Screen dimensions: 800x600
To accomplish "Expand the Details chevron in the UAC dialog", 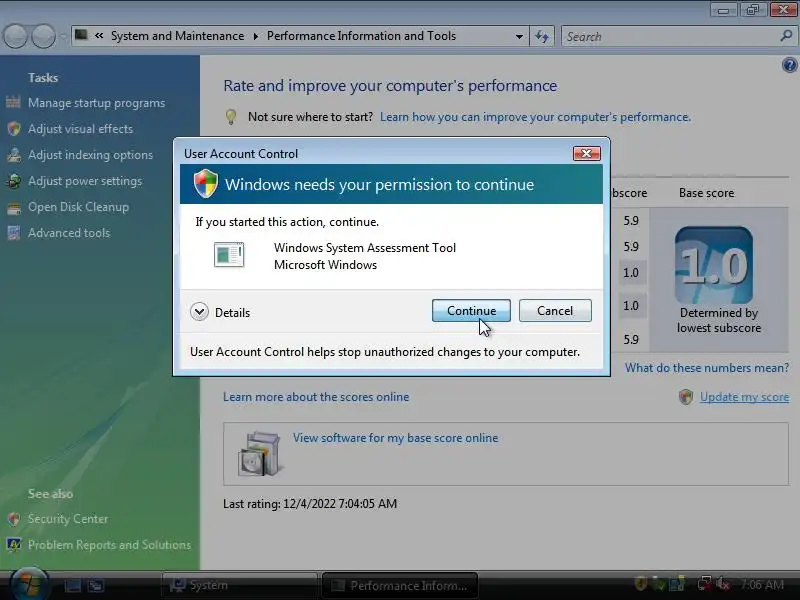I will click(199, 312).
